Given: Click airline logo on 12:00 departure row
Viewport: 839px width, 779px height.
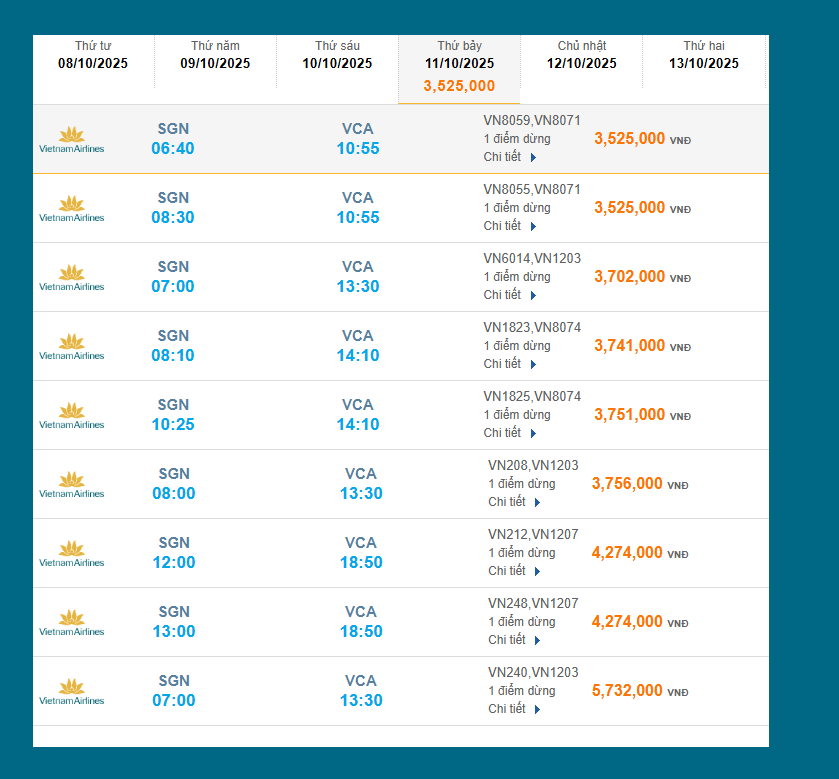Looking at the screenshot, I should (x=71, y=553).
